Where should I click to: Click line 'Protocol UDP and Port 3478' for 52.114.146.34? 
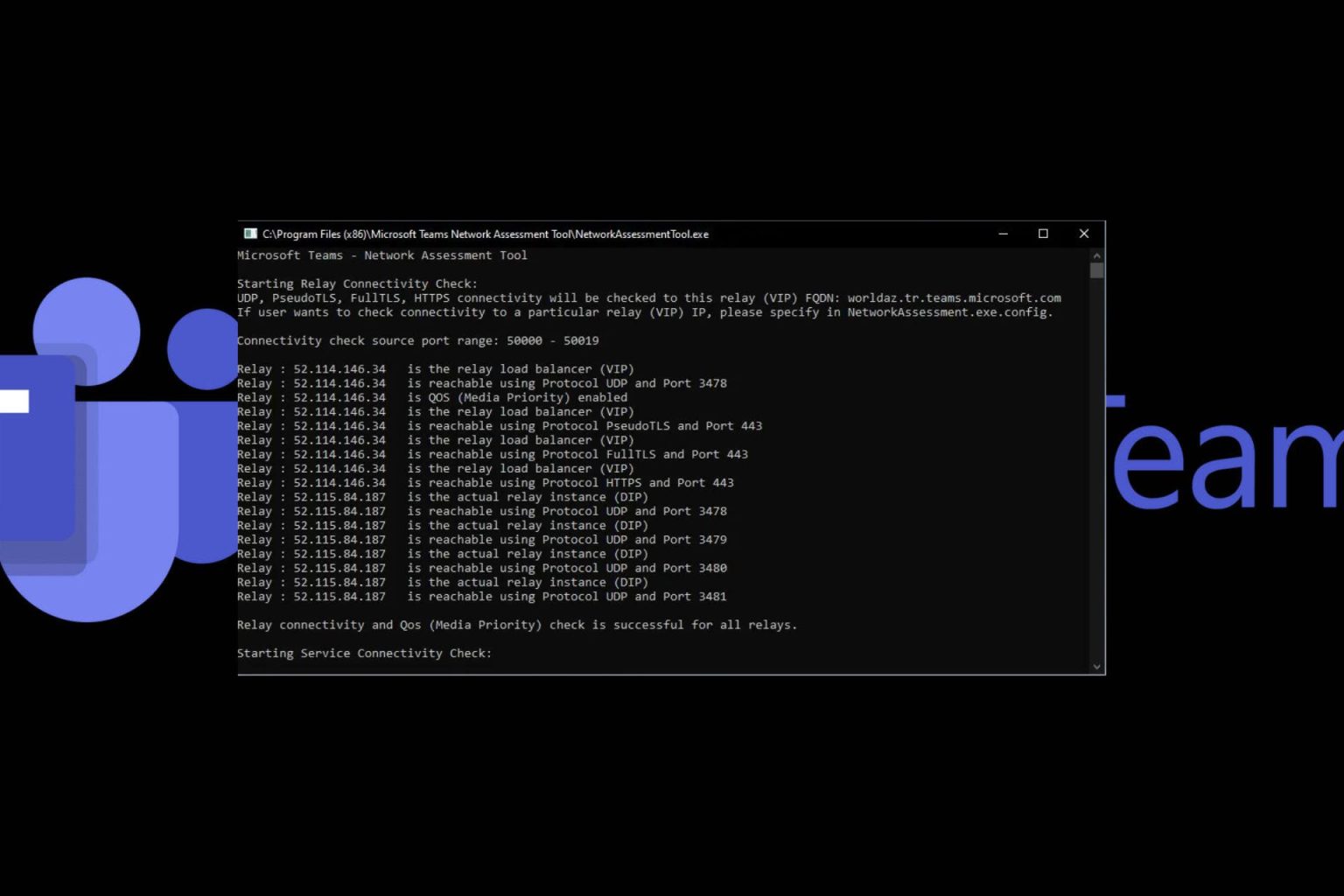(x=482, y=383)
